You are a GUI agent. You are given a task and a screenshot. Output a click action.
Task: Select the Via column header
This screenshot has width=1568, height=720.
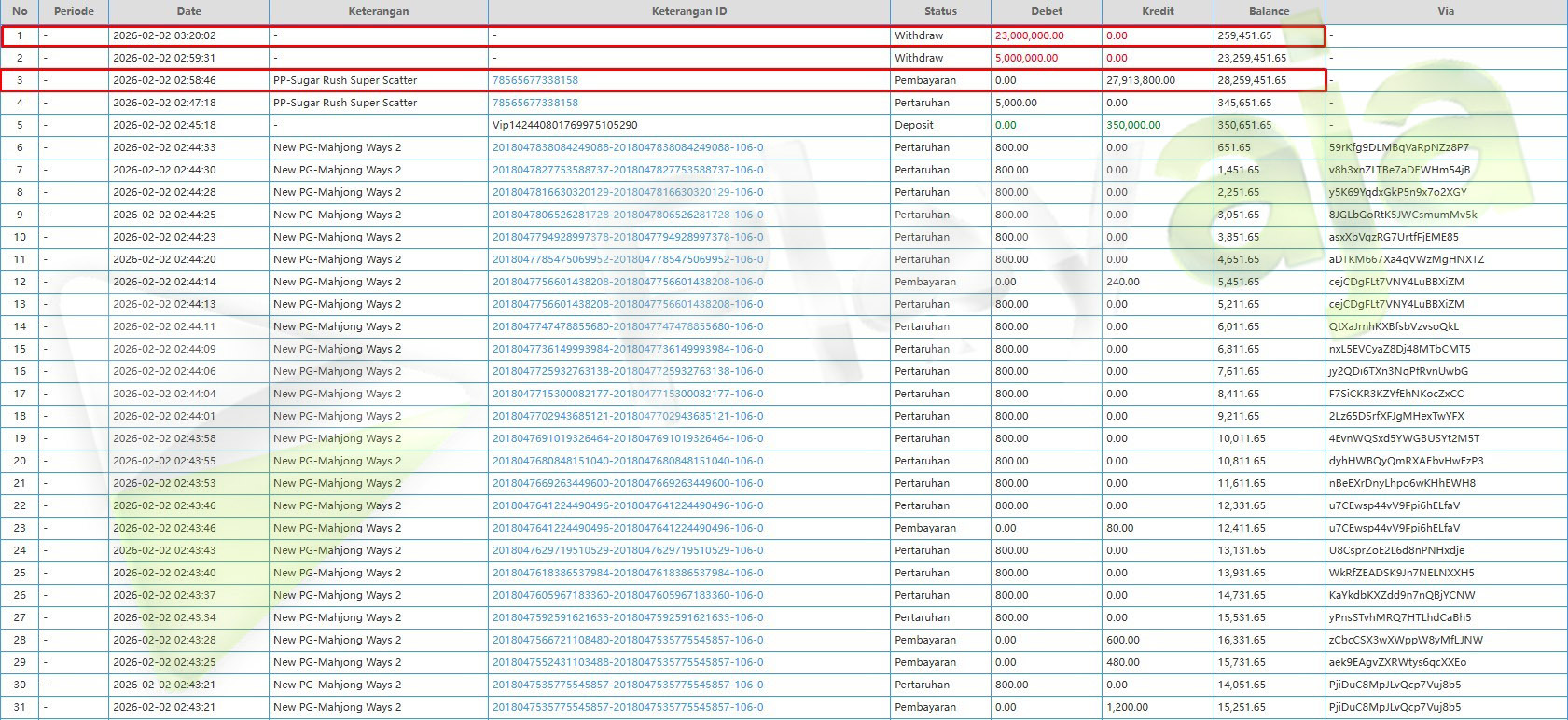1445,11
